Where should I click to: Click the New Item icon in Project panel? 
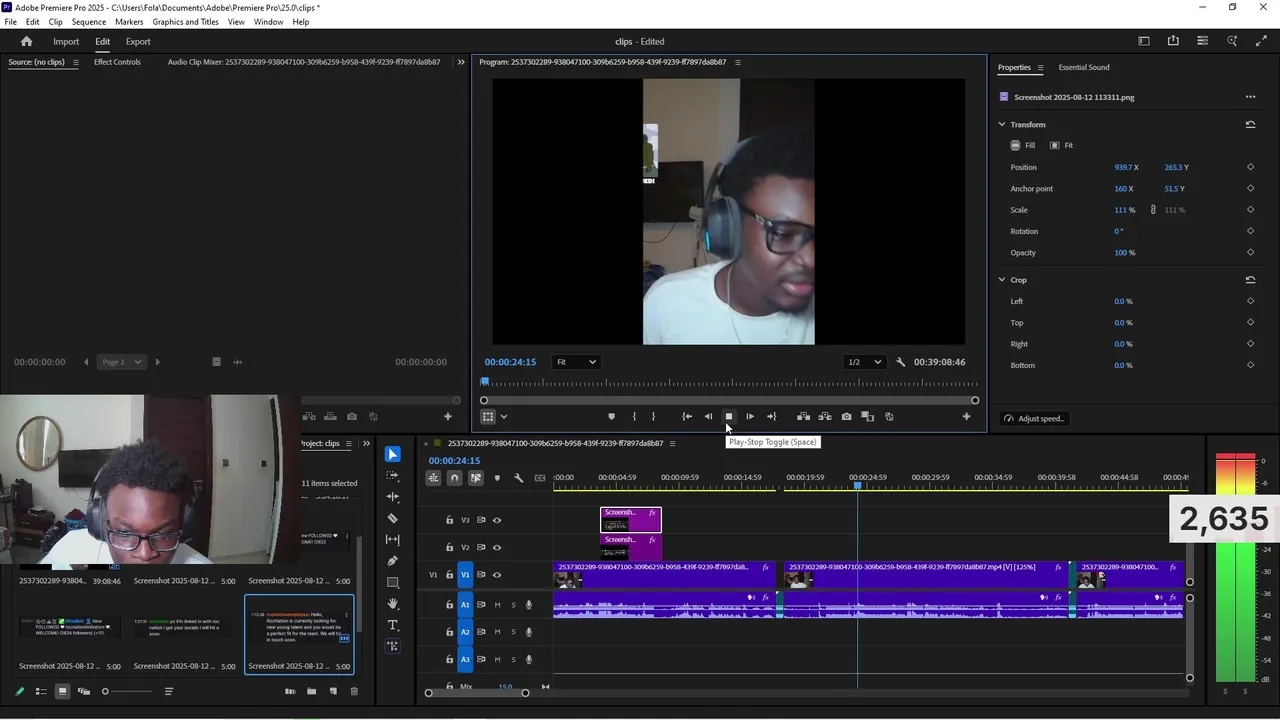click(x=333, y=691)
